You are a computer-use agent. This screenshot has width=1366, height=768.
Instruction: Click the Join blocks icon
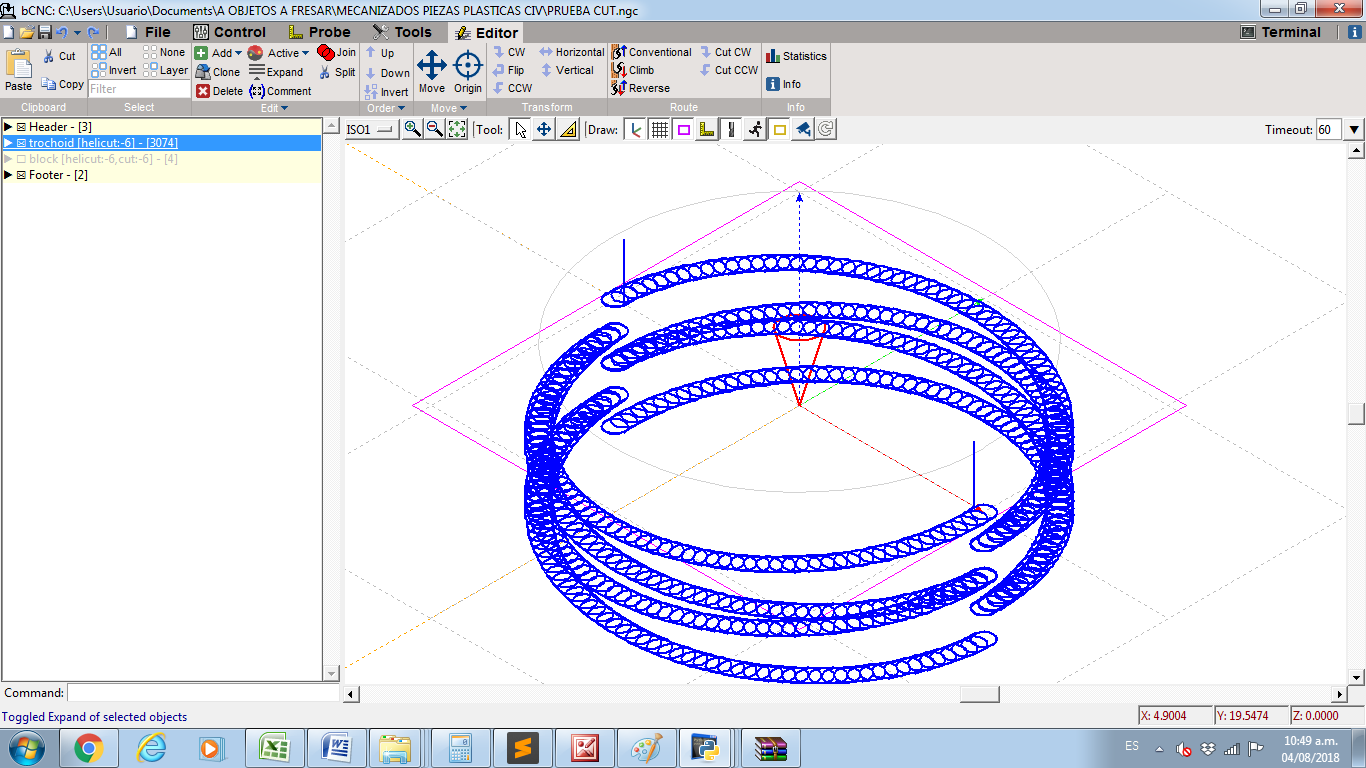pyautogui.click(x=326, y=52)
